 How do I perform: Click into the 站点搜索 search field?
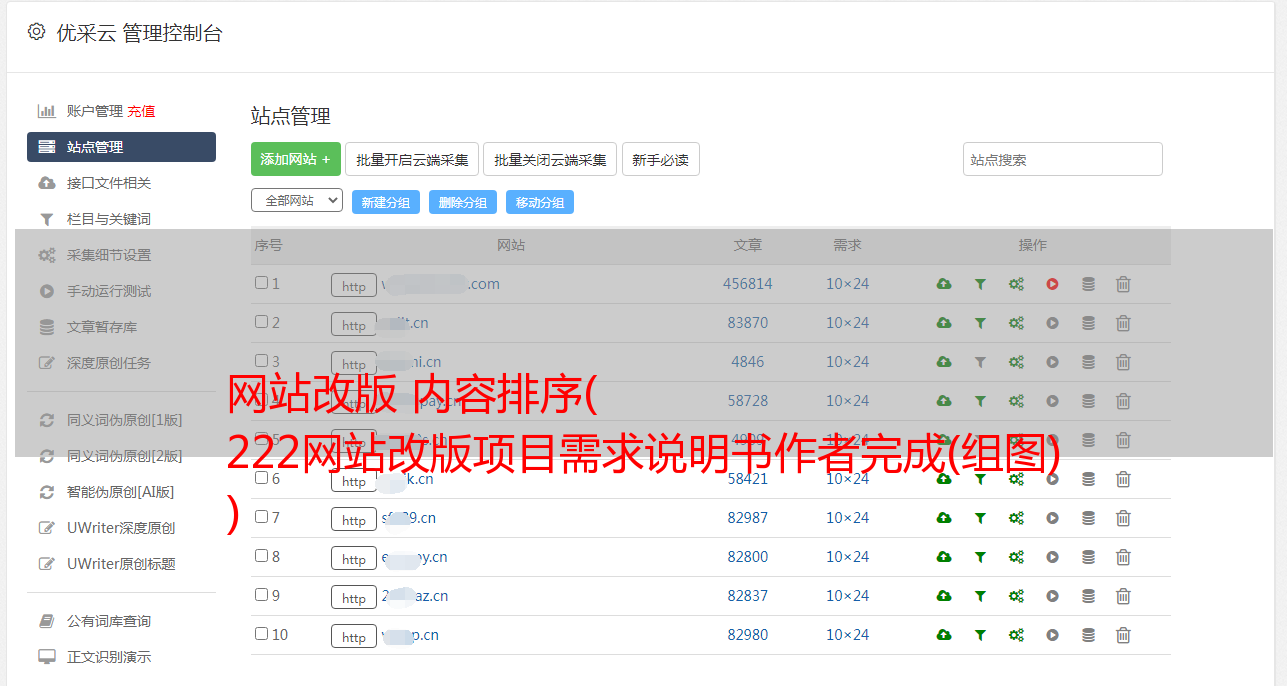[1062, 159]
